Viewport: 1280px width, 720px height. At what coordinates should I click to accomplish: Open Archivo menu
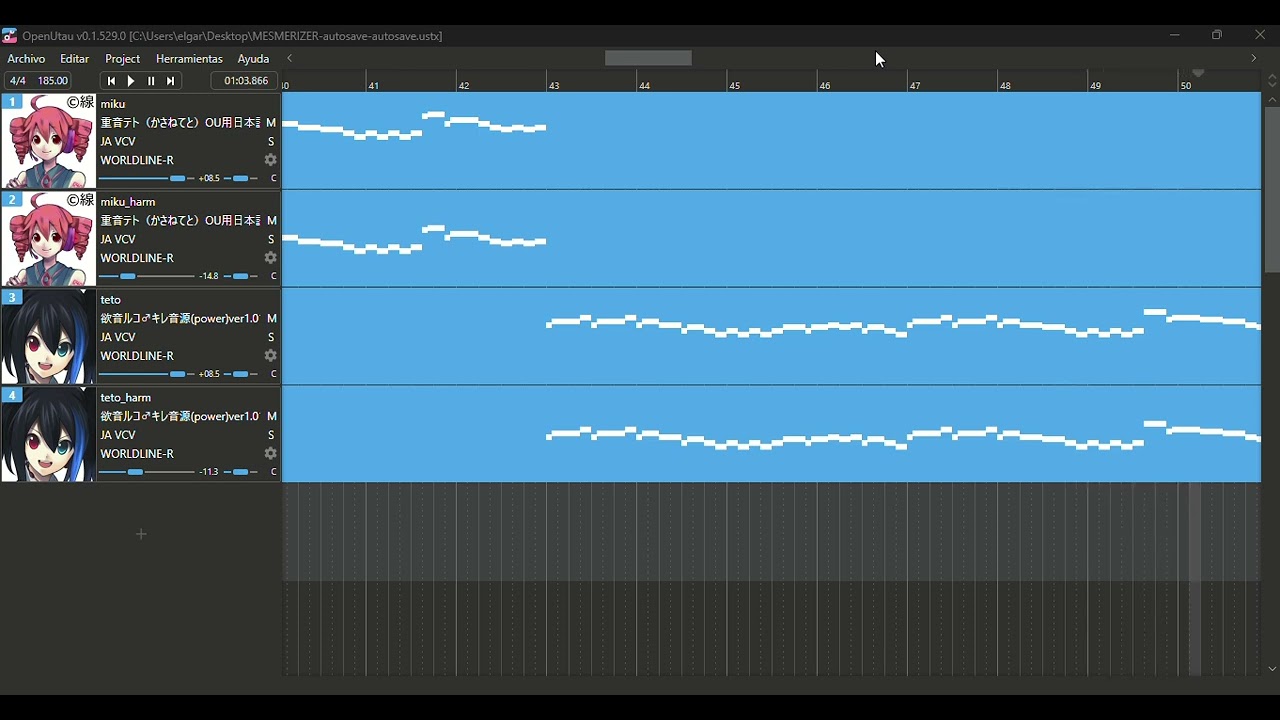tap(26, 59)
